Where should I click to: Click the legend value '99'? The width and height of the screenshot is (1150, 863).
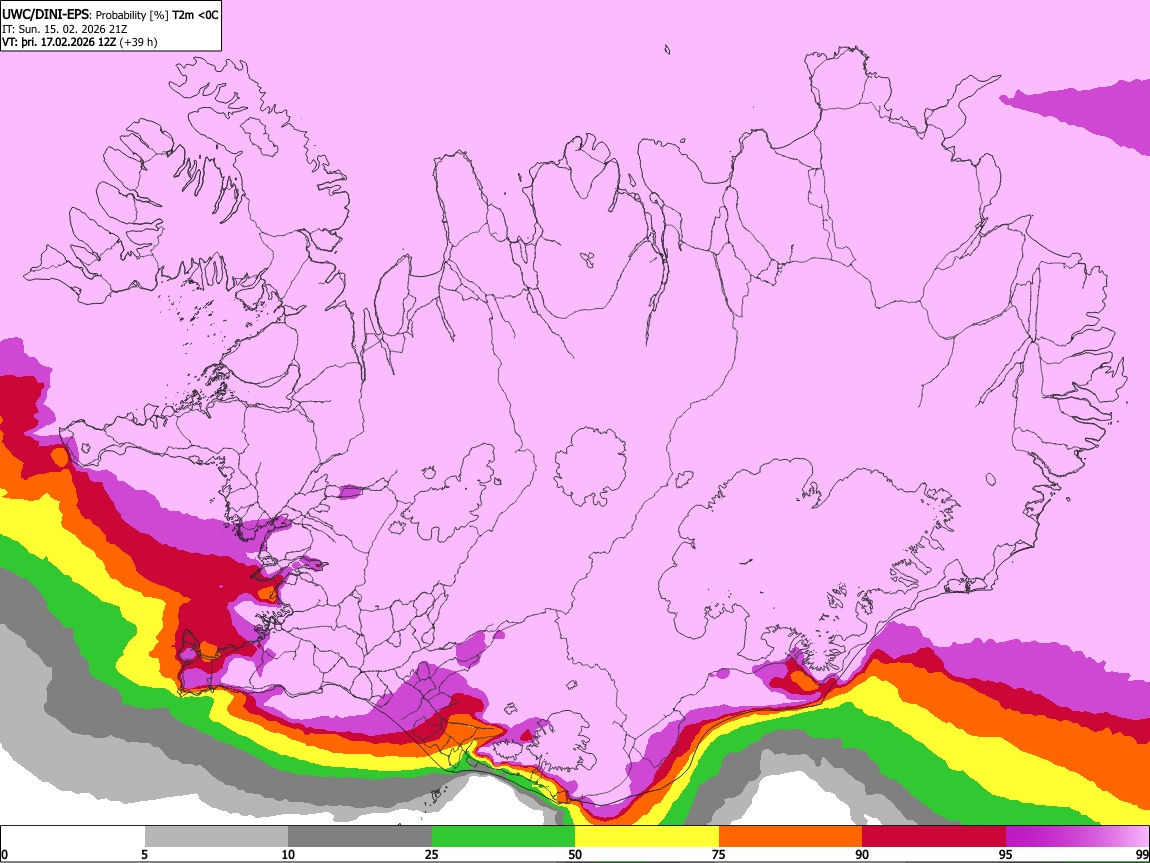coord(1141,854)
